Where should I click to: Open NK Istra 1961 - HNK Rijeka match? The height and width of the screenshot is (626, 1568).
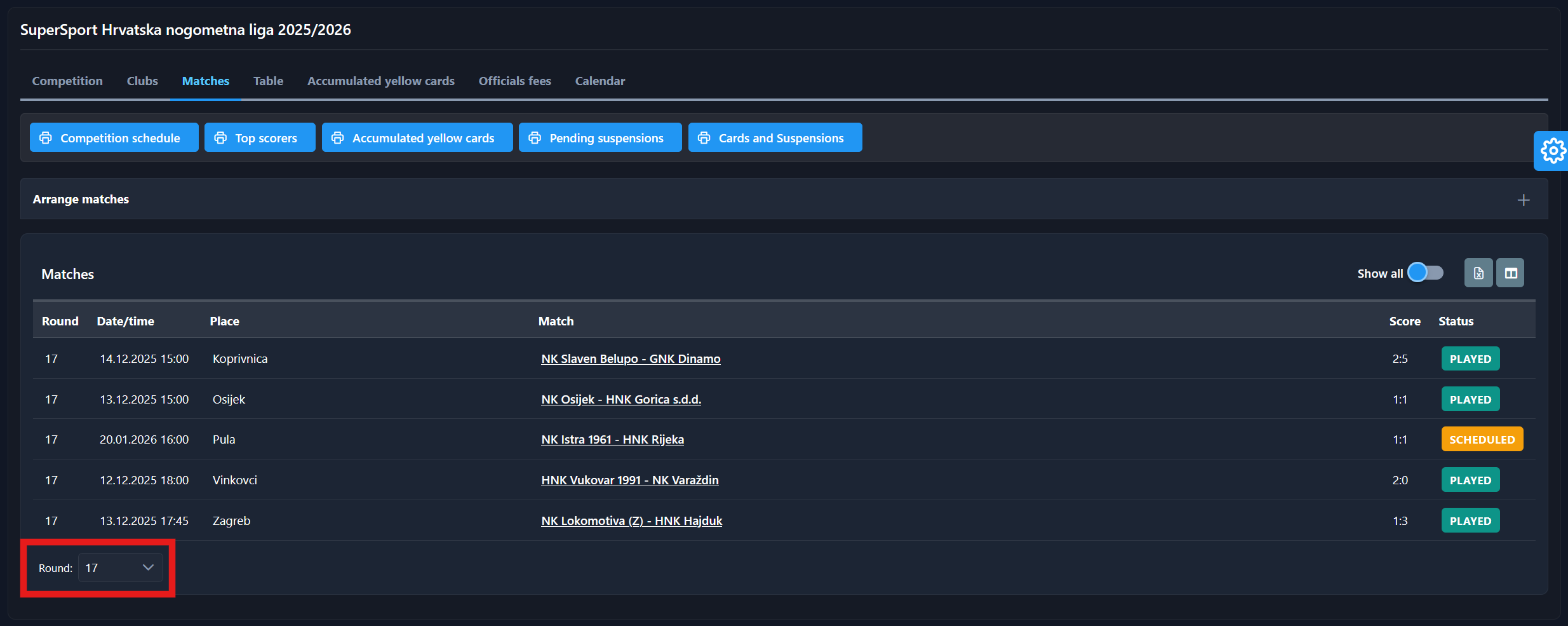(x=612, y=440)
